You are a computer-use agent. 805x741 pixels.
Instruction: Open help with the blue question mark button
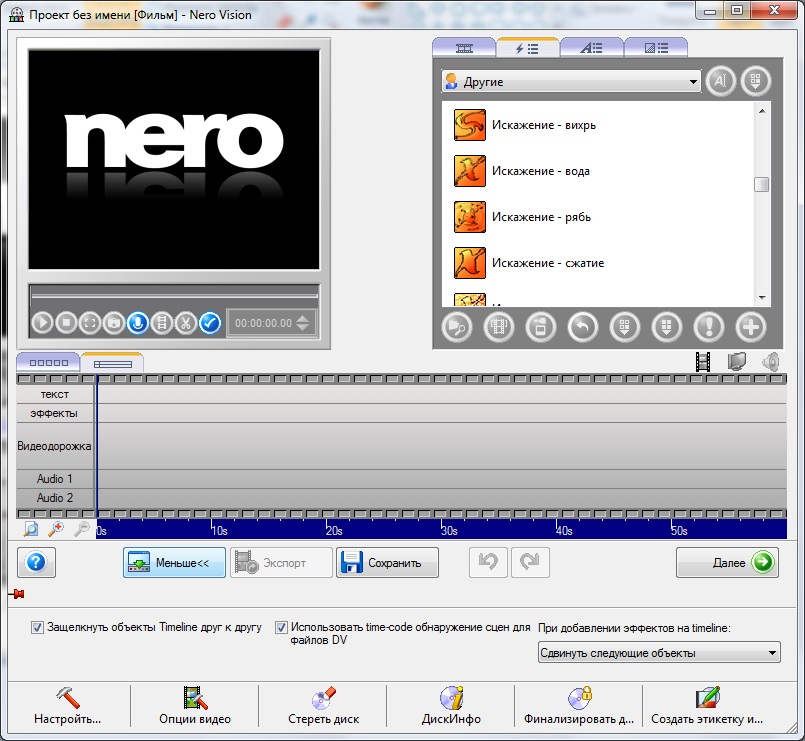tap(36, 562)
